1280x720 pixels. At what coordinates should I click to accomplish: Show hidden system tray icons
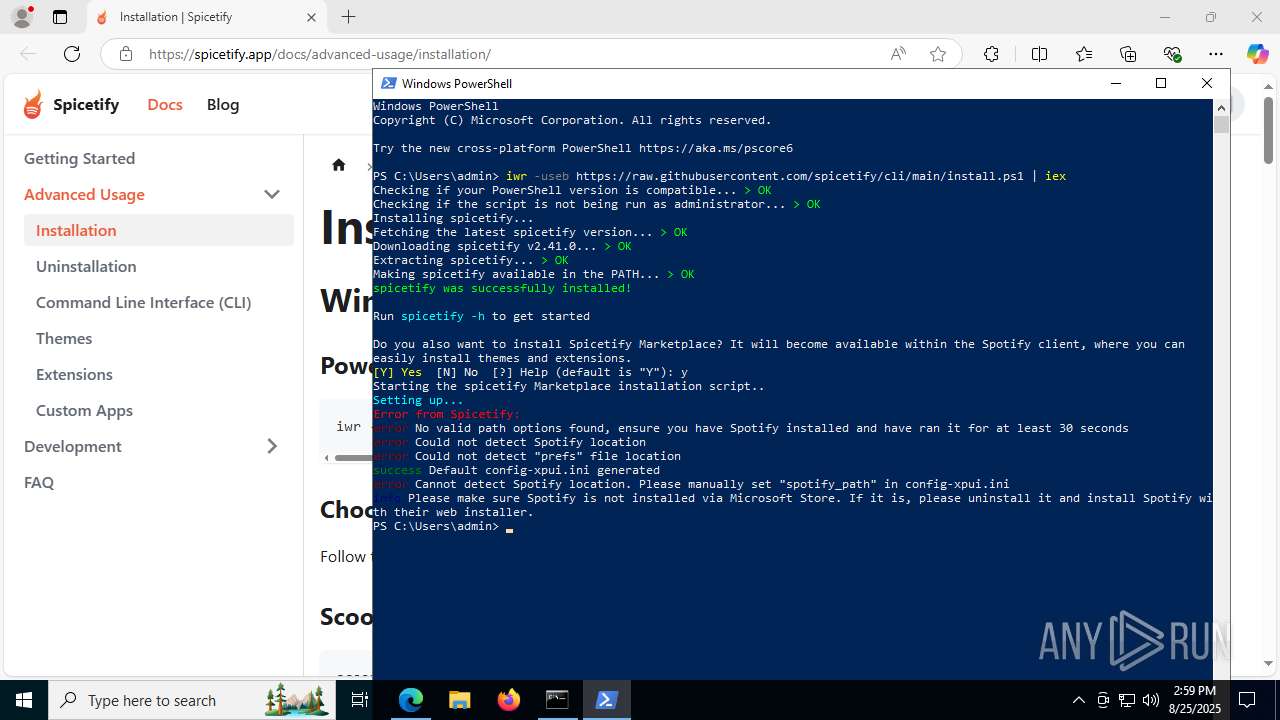coord(1078,700)
